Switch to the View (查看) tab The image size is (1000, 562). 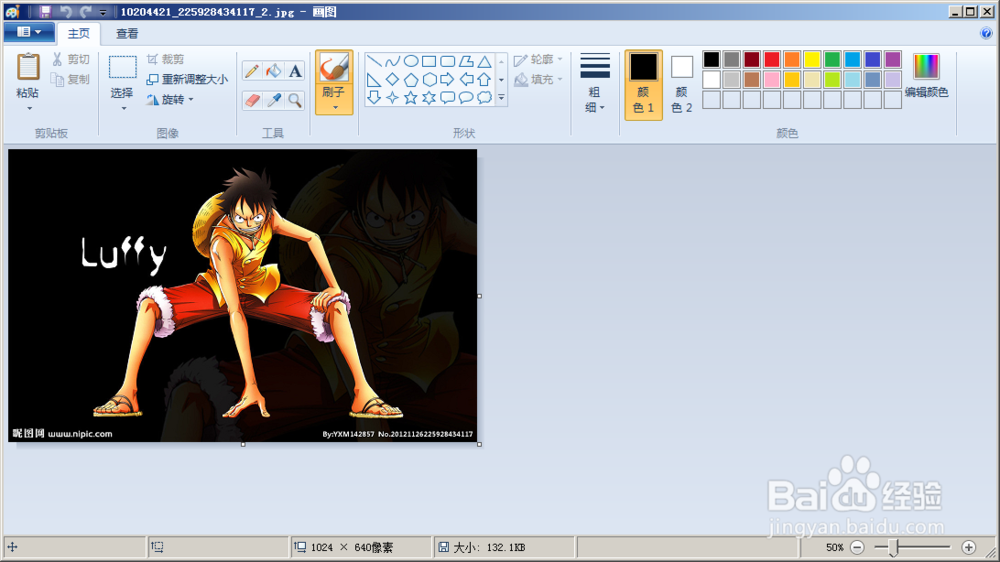(x=127, y=34)
